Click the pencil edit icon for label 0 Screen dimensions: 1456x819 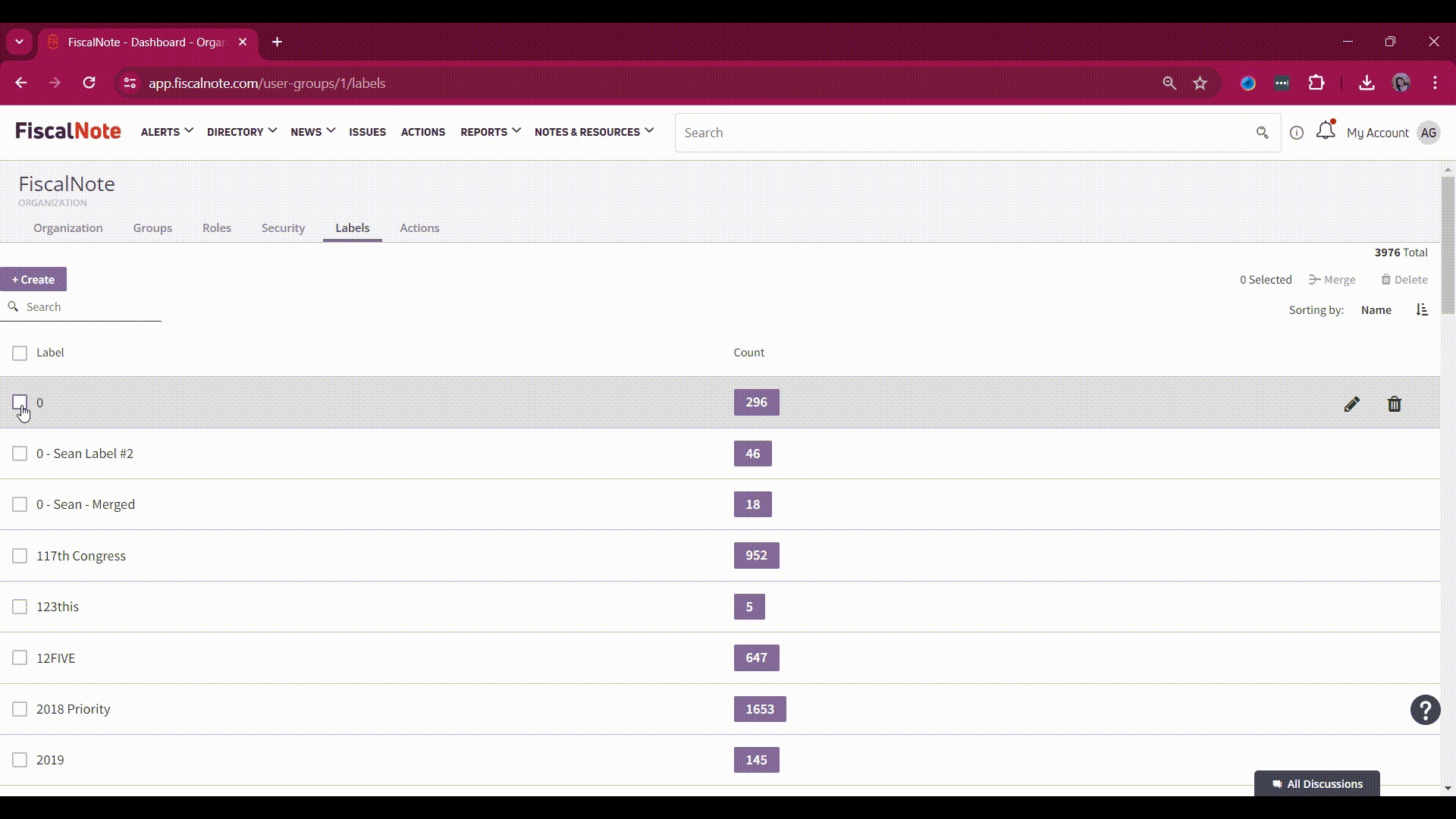pos(1351,404)
